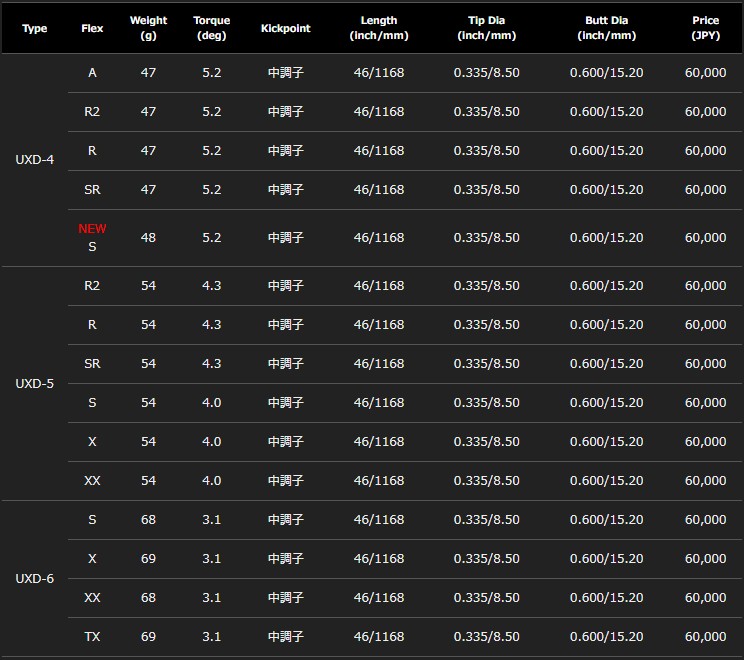Image resolution: width=744 pixels, height=660 pixels.
Task: Select the Butt Dia header cell
Action: [606, 28]
